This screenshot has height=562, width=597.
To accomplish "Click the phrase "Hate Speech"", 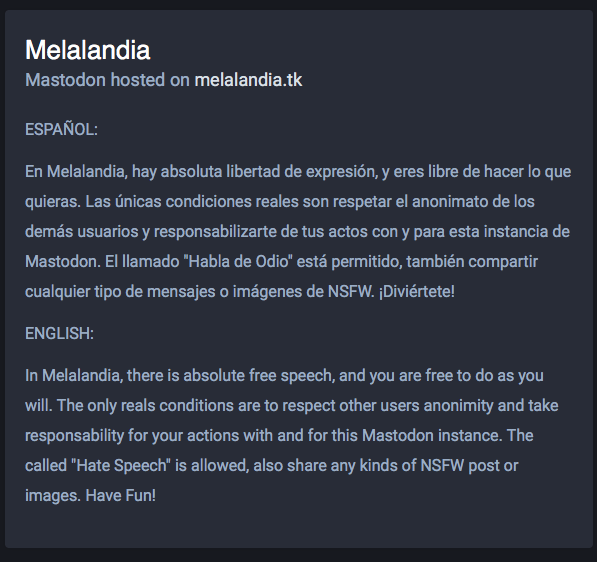I will [121, 465].
